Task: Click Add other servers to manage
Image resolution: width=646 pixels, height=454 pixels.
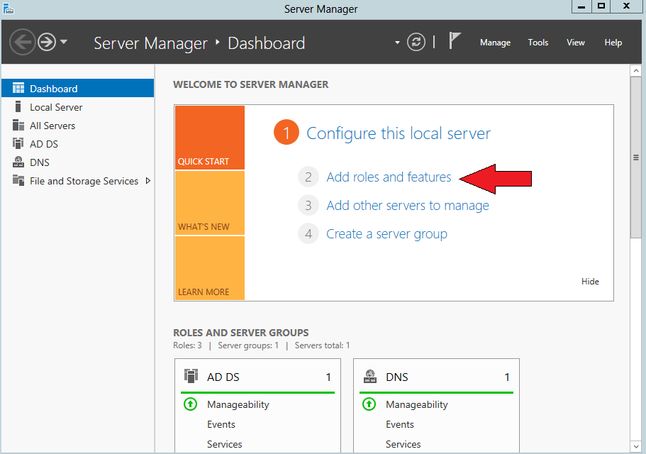Action: click(x=407, y=205)
